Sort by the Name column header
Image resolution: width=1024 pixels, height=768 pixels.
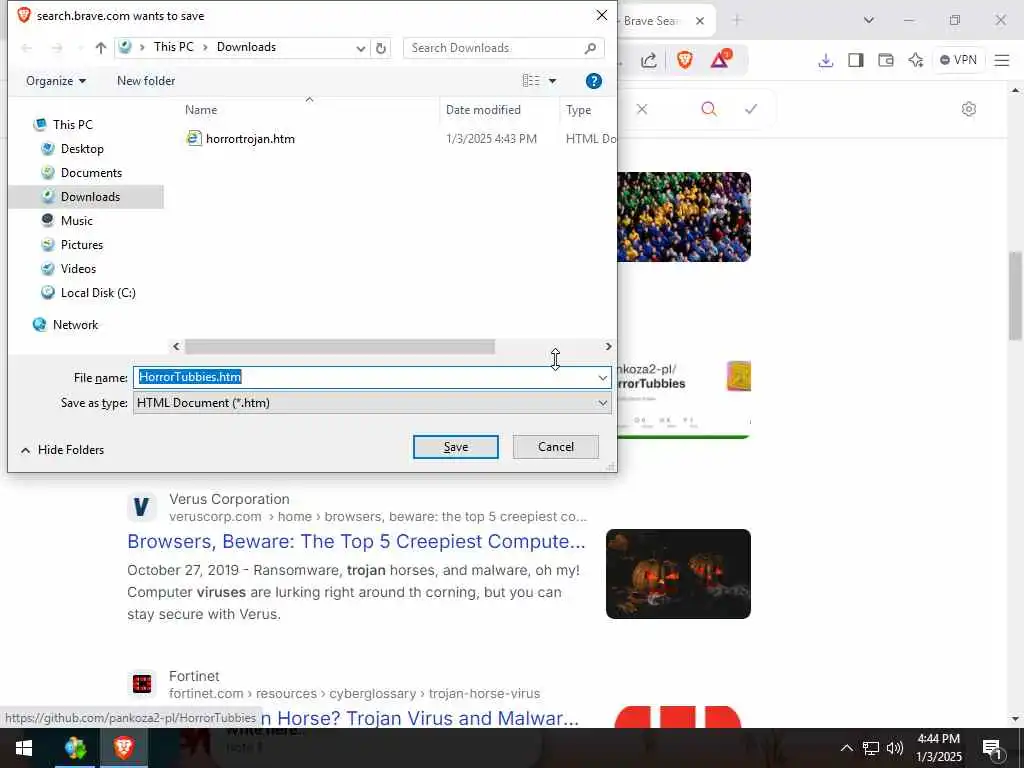tap(200, 110)
